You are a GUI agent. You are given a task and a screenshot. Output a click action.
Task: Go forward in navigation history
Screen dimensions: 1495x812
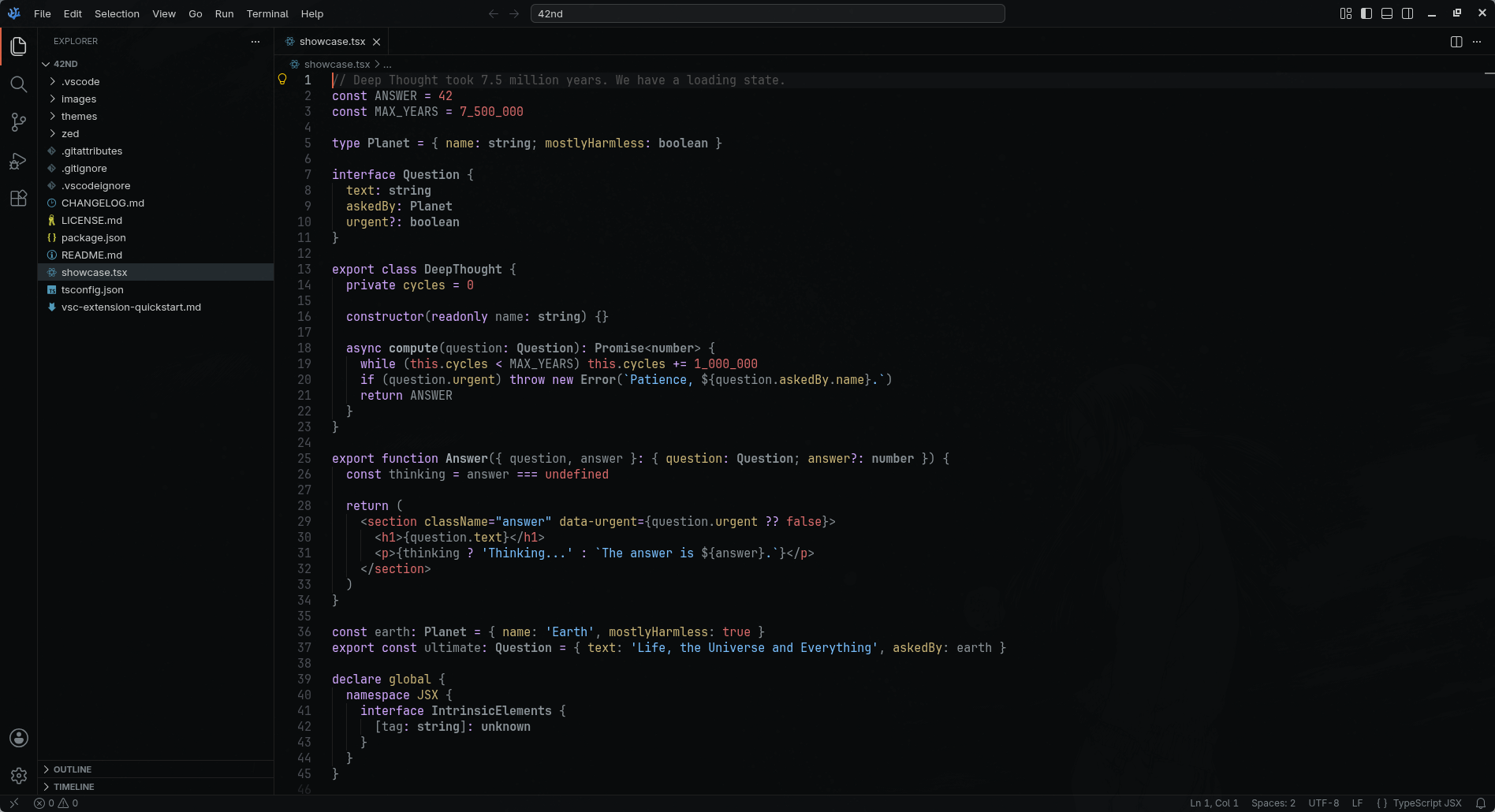pyautogui.click(x=514, y=13)
